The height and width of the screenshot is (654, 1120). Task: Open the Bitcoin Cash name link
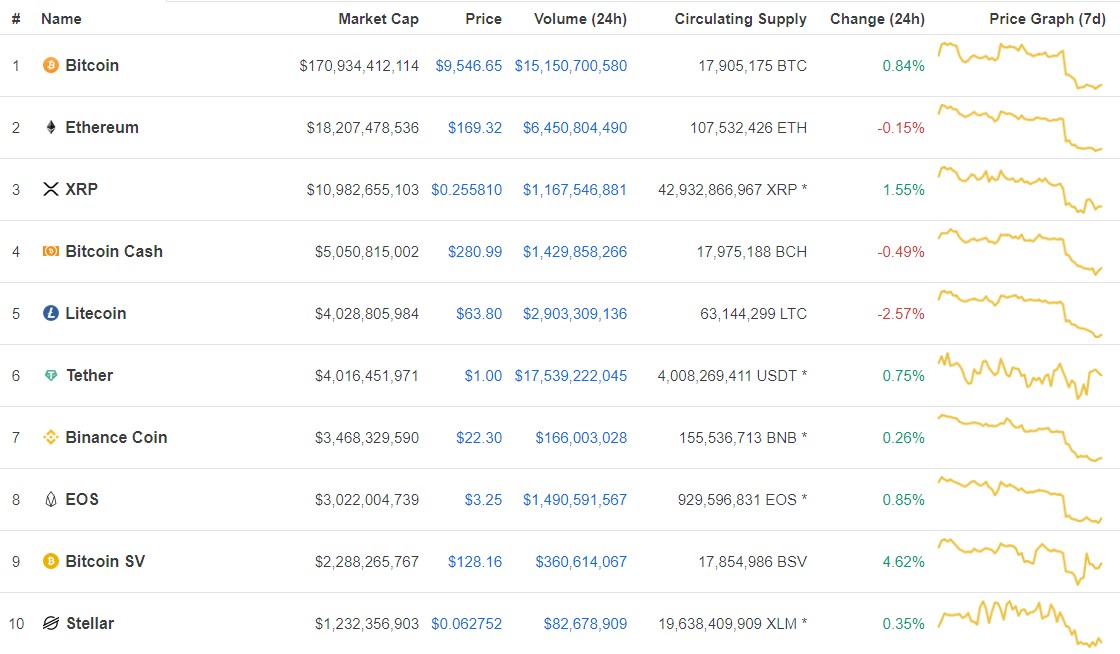[x=113, y=251]
